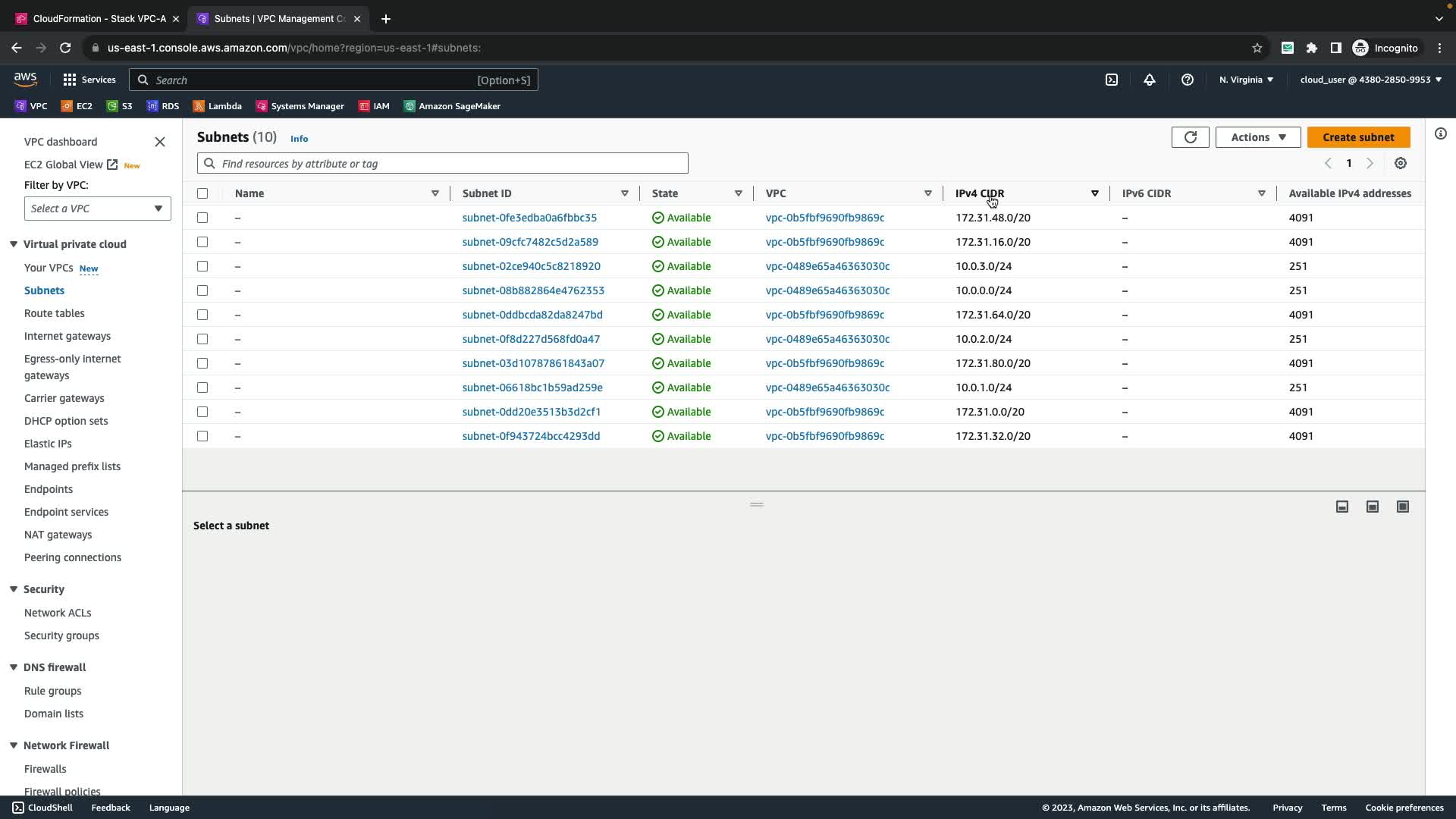Check the select-all subnets checkbox
Screen dimensions: 1456x819
[202, 193]
